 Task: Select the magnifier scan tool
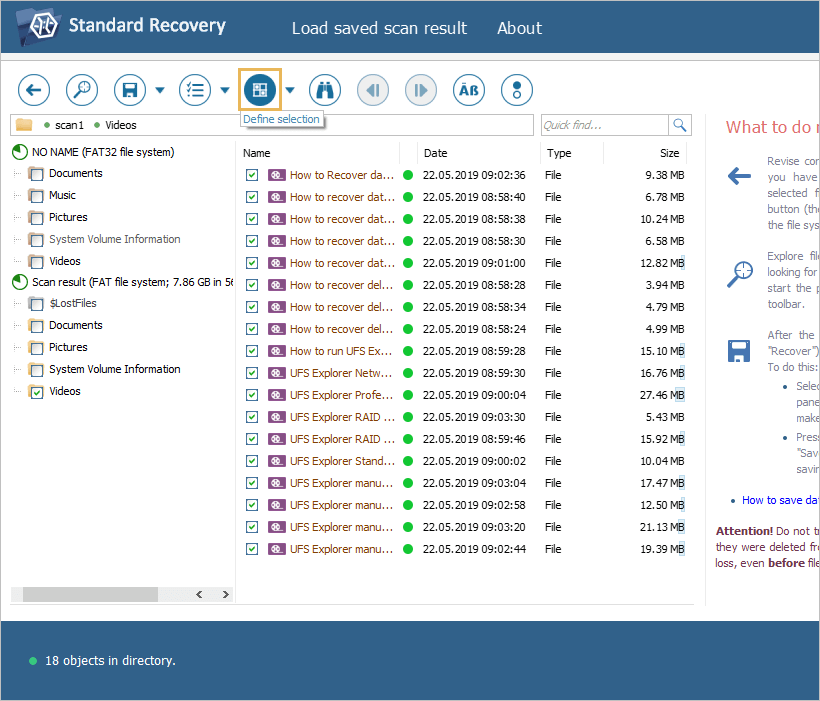coord(81,90)
